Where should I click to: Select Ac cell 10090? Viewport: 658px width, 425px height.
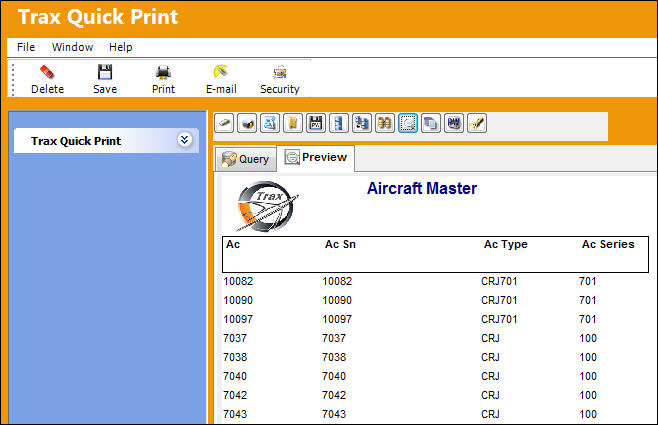[x=238, y=300]
